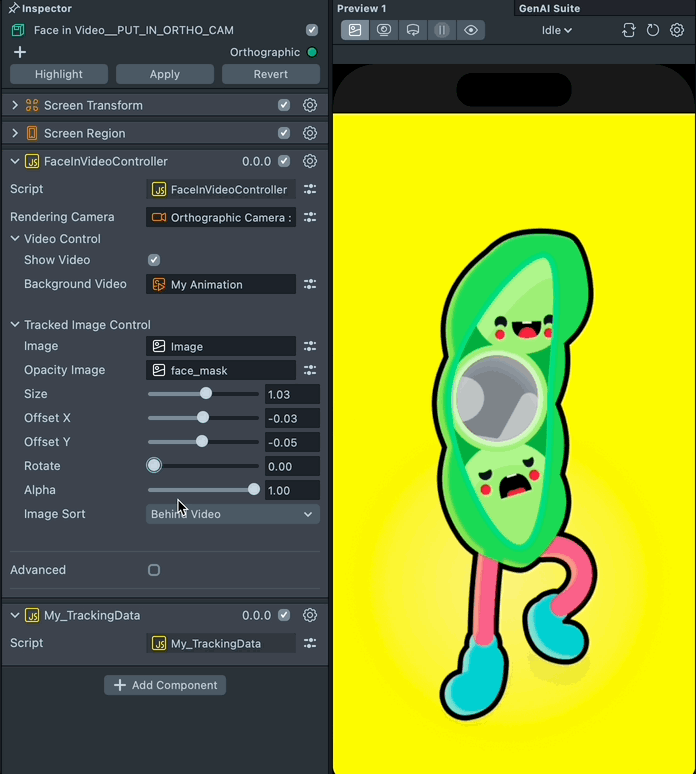Open My_TrackingData settings gear

309,616
